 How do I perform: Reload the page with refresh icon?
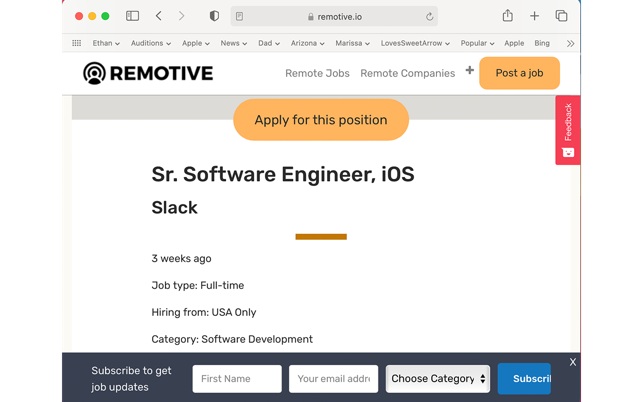pos(429,16)
